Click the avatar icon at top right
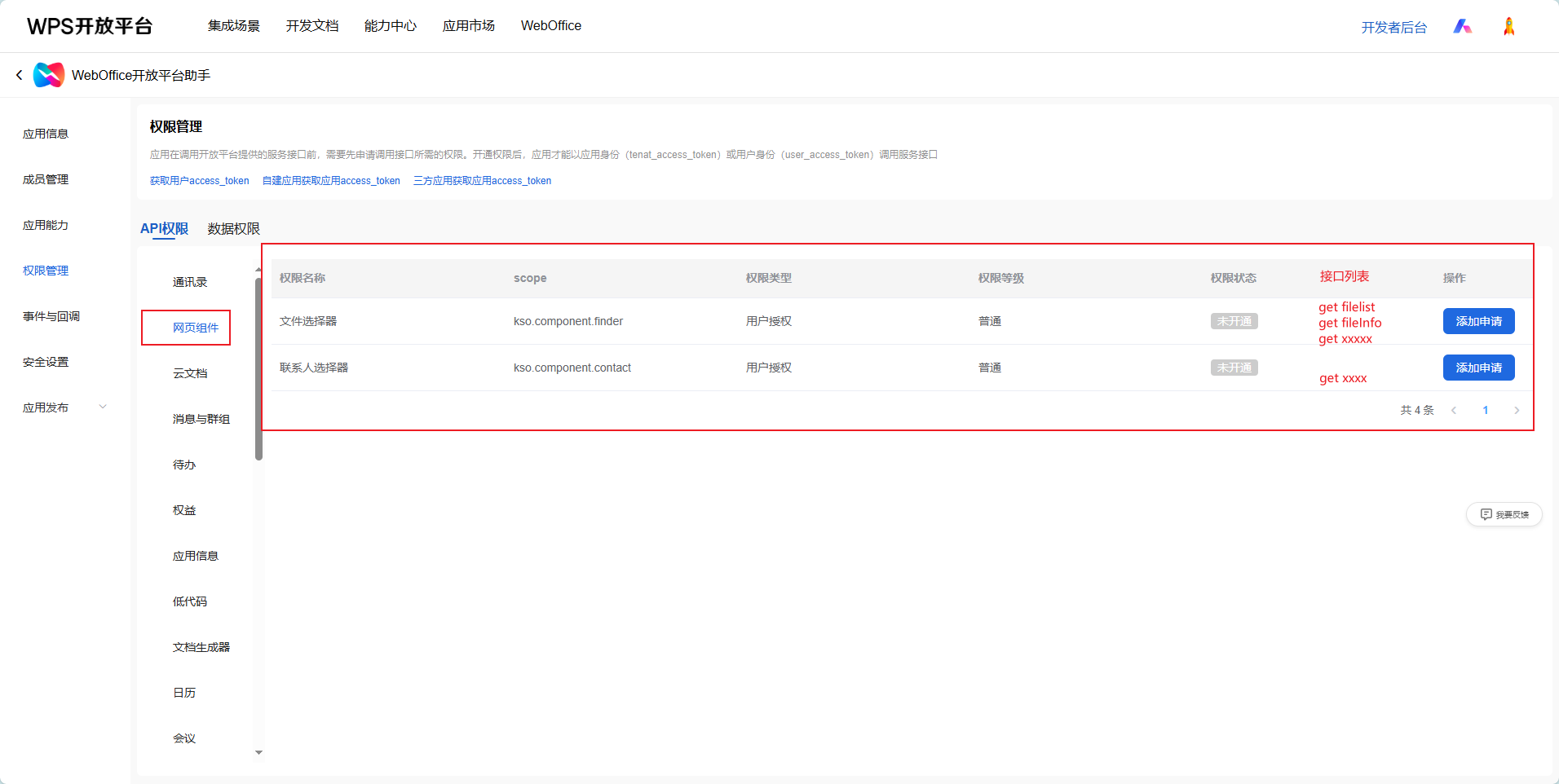1559x784 pixels. point(1508,25)
